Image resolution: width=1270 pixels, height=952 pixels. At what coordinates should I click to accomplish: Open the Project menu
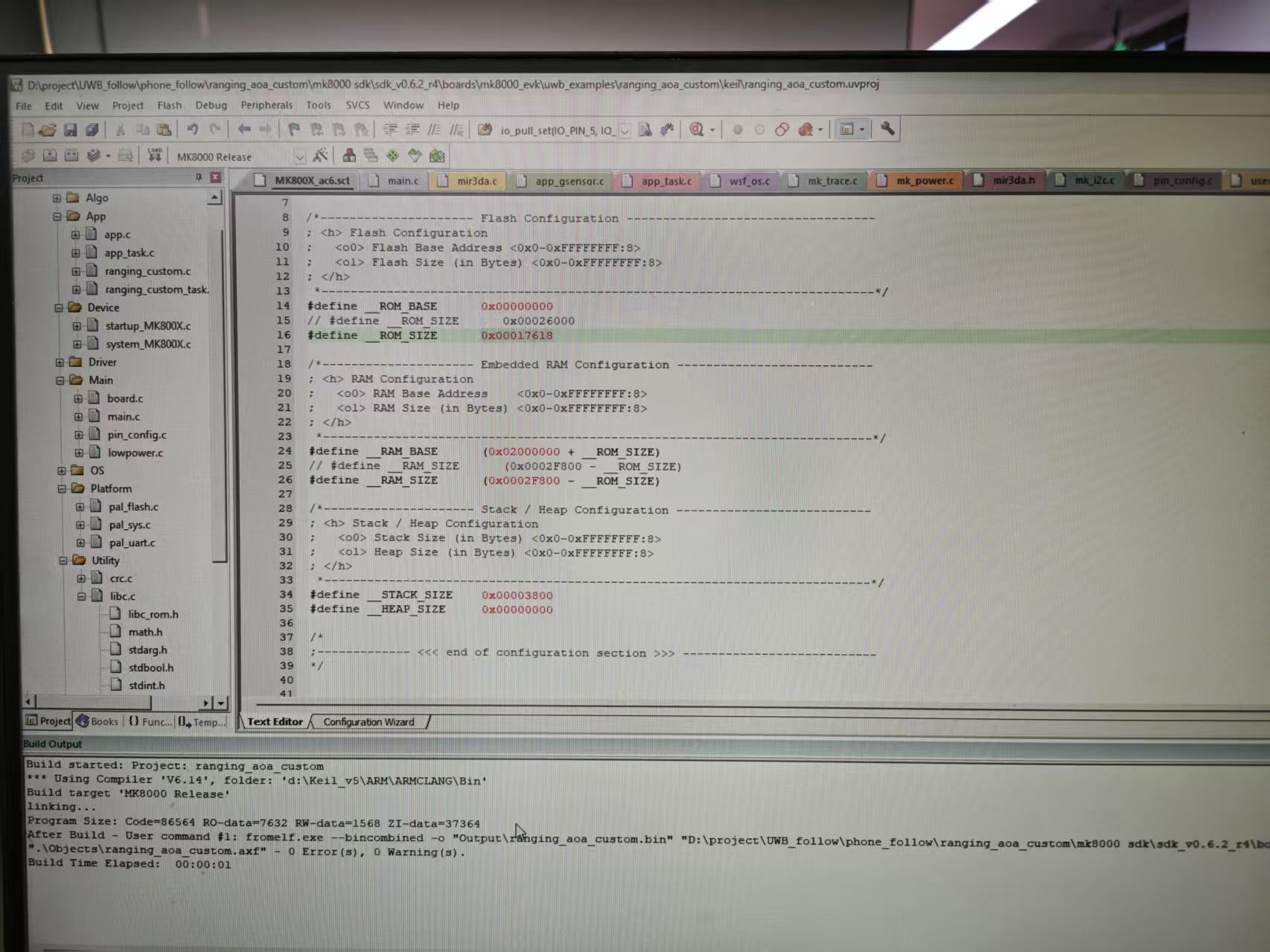click(x=128, y=106)
